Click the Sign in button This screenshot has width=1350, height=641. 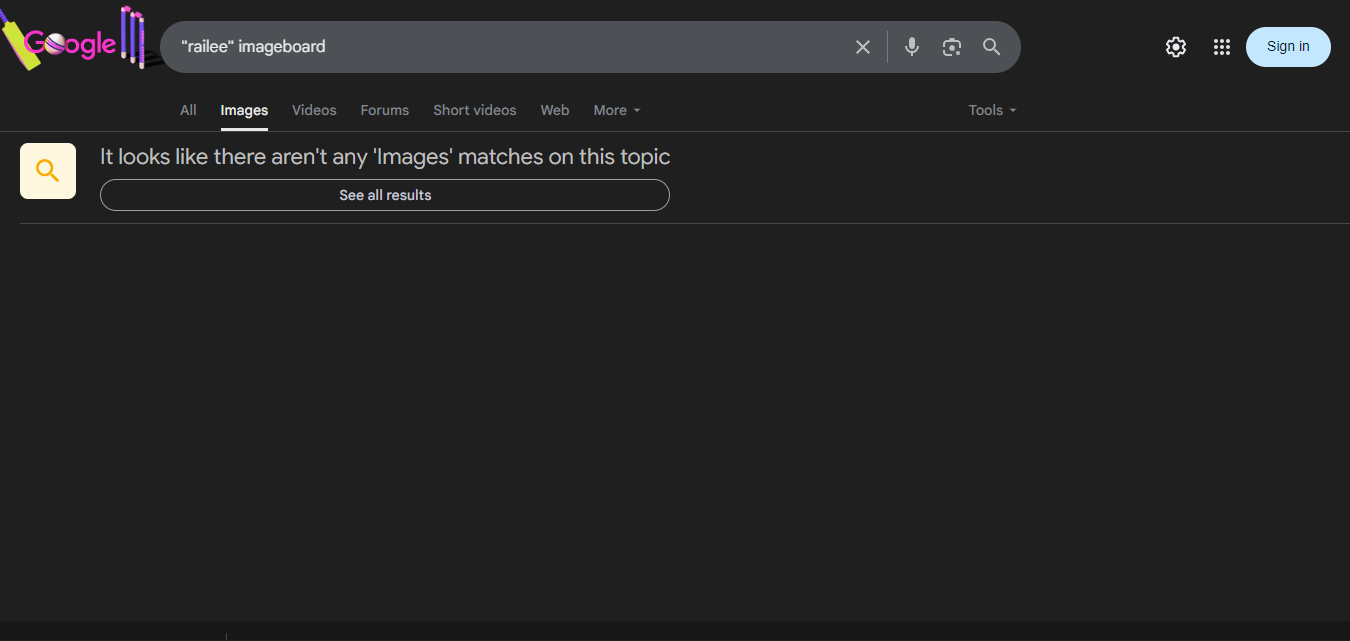pos(1288,47)
